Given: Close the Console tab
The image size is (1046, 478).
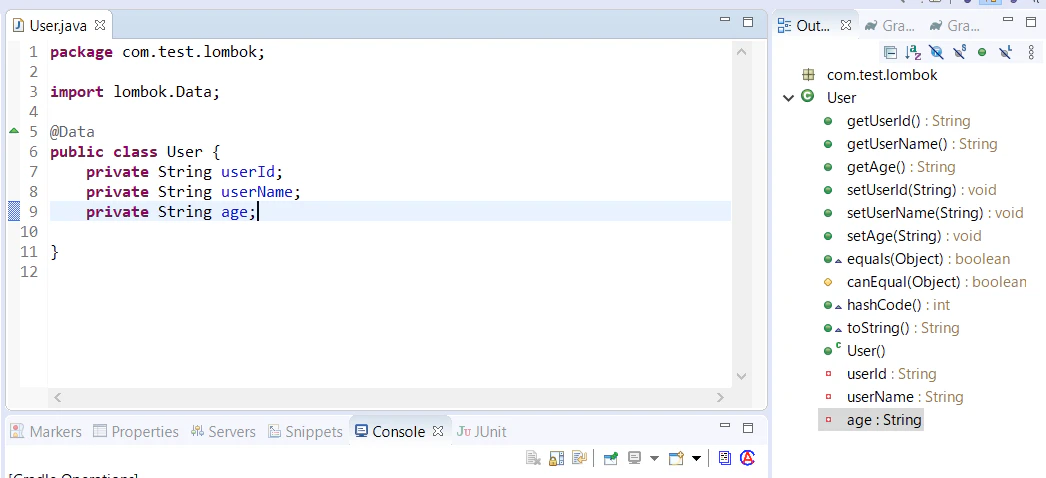Looking at the screenshot, I should 438,431.
